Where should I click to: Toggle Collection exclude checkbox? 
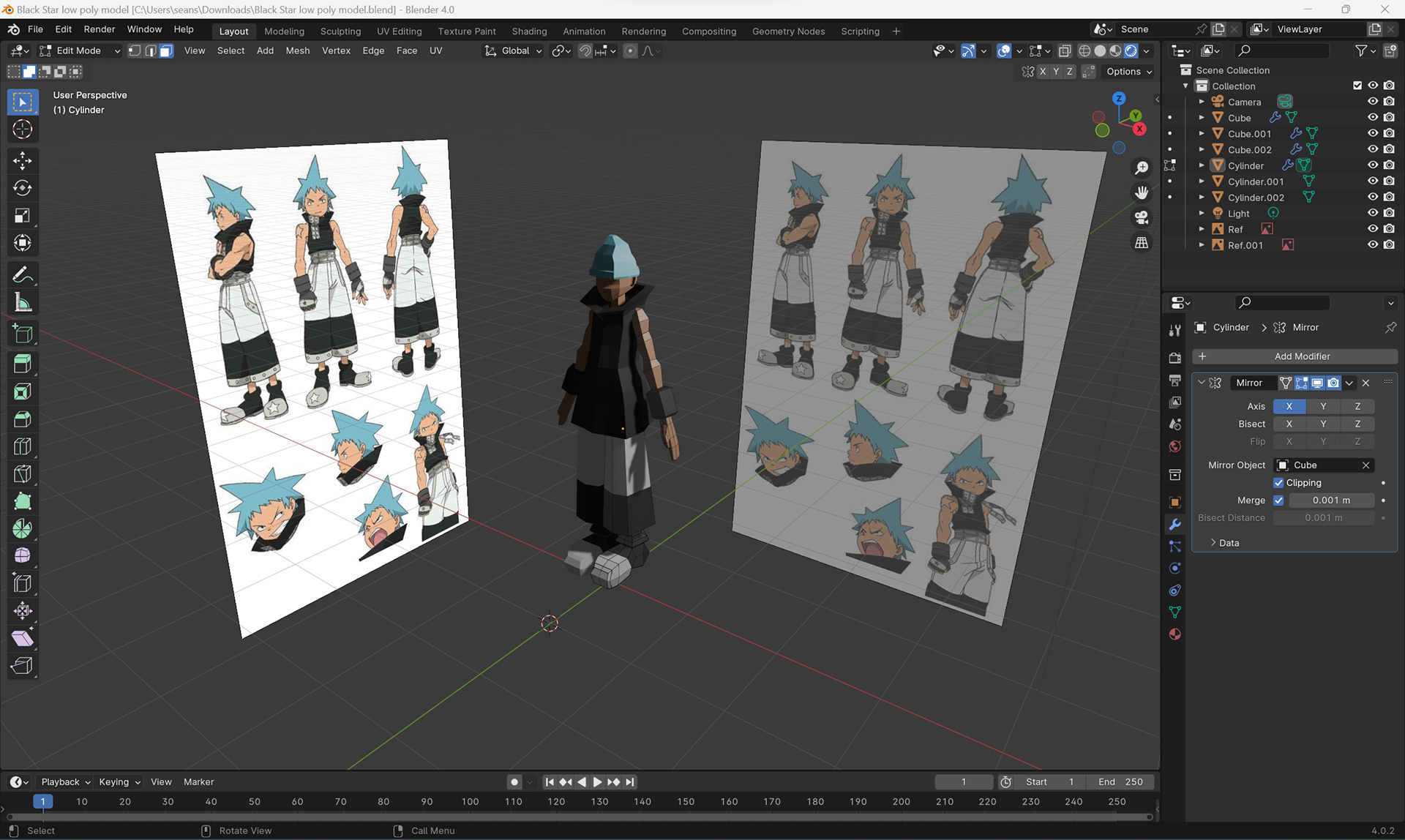point(1357,86)
